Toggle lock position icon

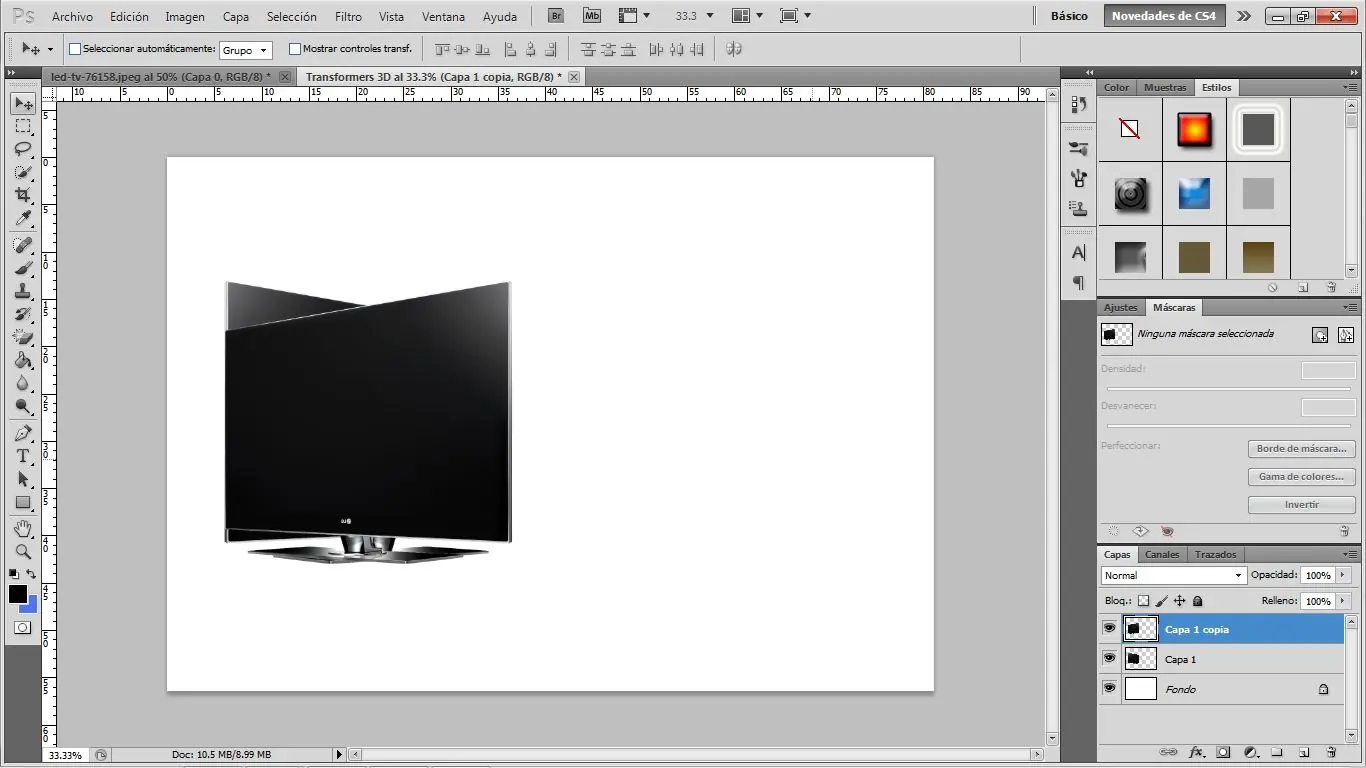1179,601
